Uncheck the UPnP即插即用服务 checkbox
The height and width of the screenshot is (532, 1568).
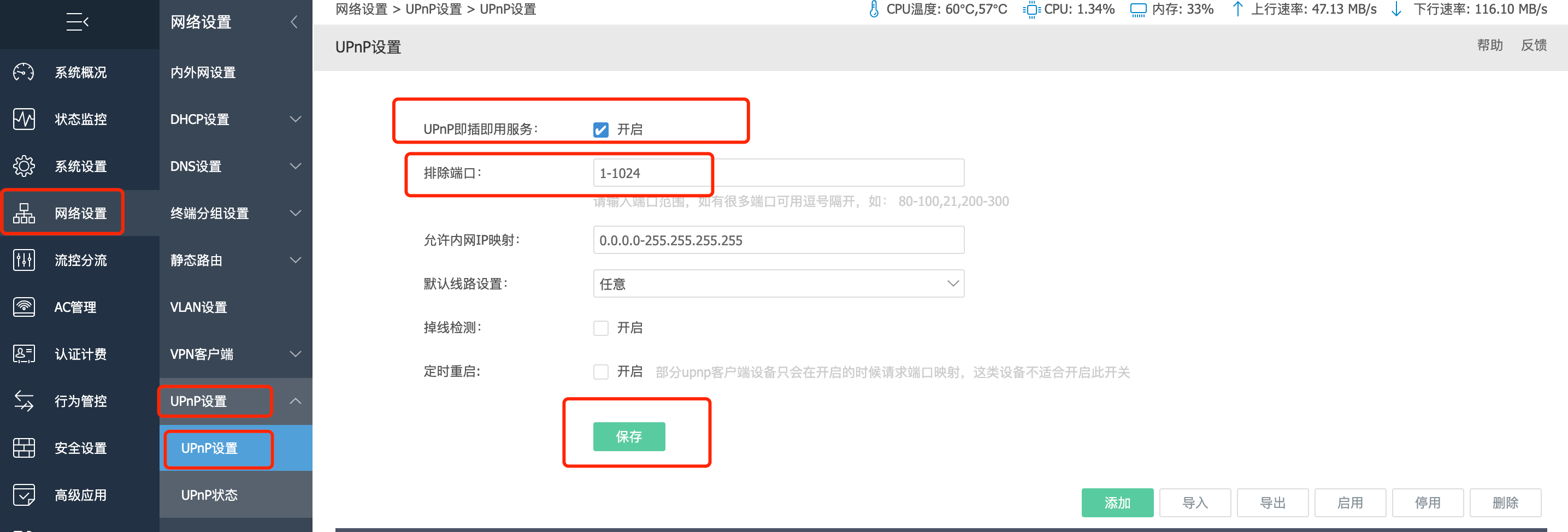(x=600, y=129)
